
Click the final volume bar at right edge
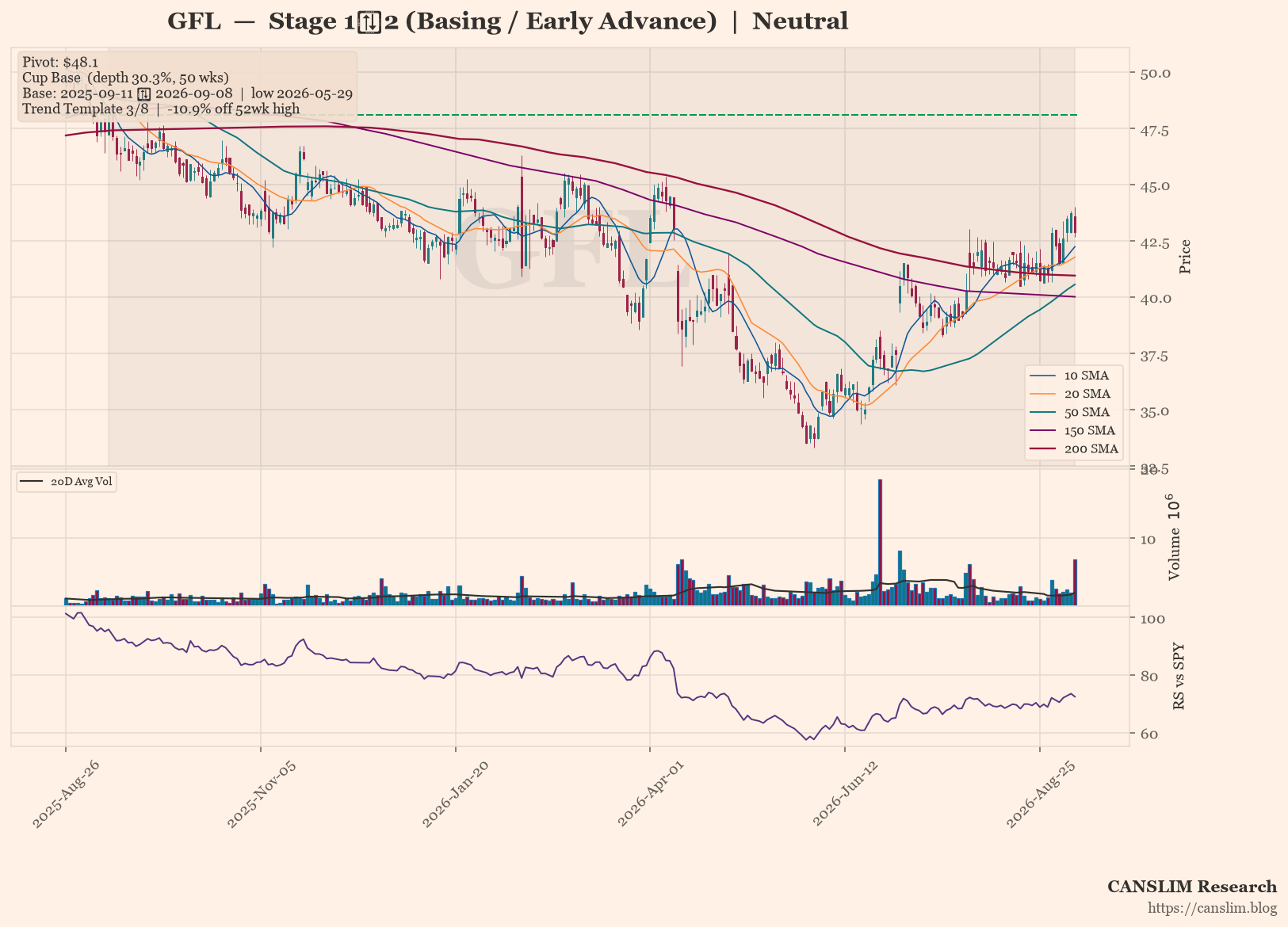(1075, 582)
